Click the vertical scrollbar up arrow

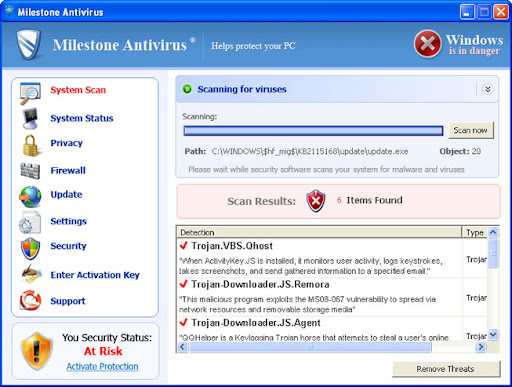493,232
